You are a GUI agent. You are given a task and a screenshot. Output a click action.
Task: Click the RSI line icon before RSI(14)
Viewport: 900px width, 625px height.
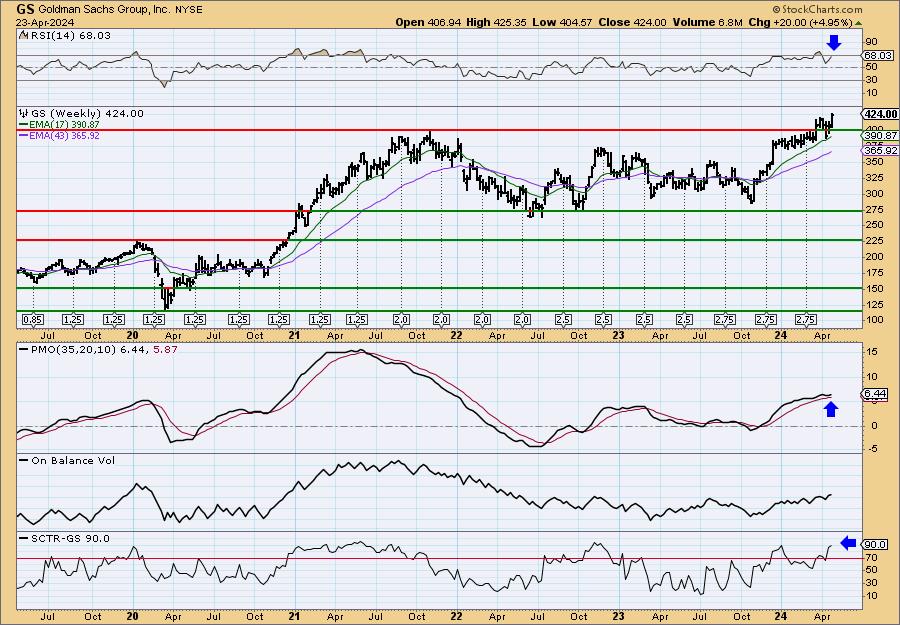point(24,36)
